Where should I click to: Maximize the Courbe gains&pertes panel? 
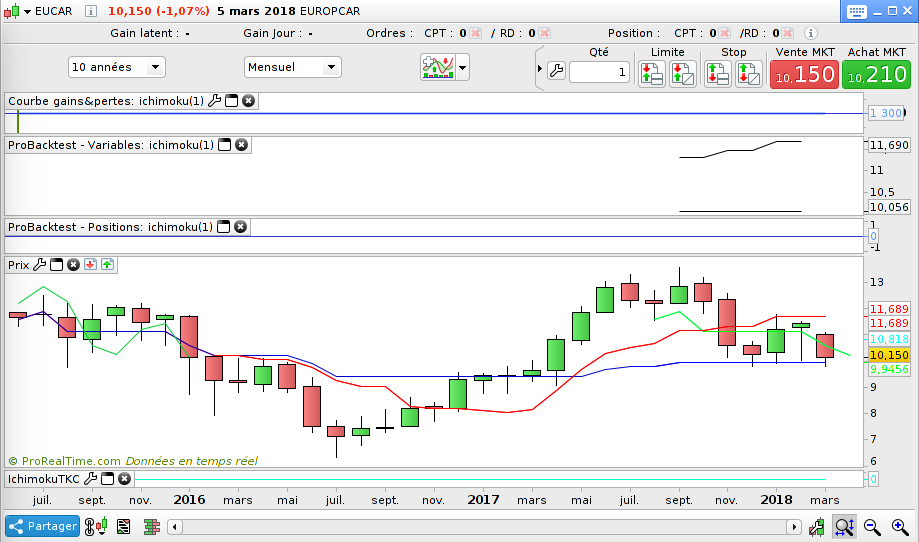(232, 101)
